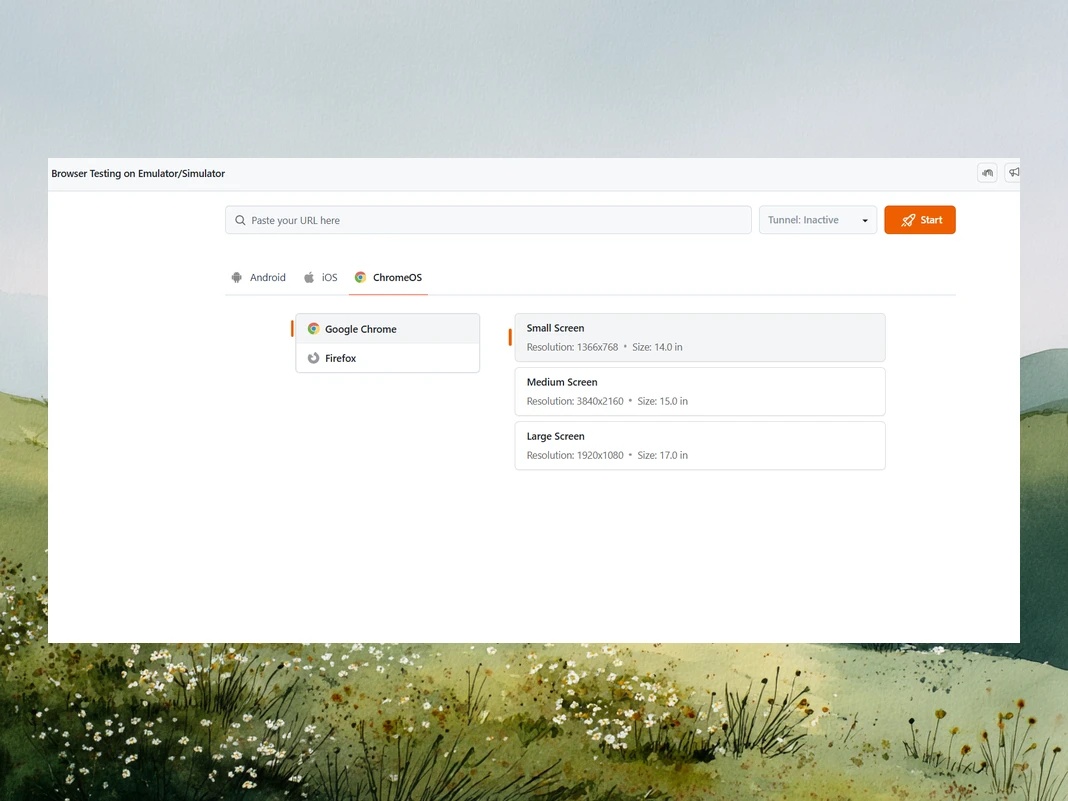
Task: Click the Firefox logo icon
Action: pos(313,358)
